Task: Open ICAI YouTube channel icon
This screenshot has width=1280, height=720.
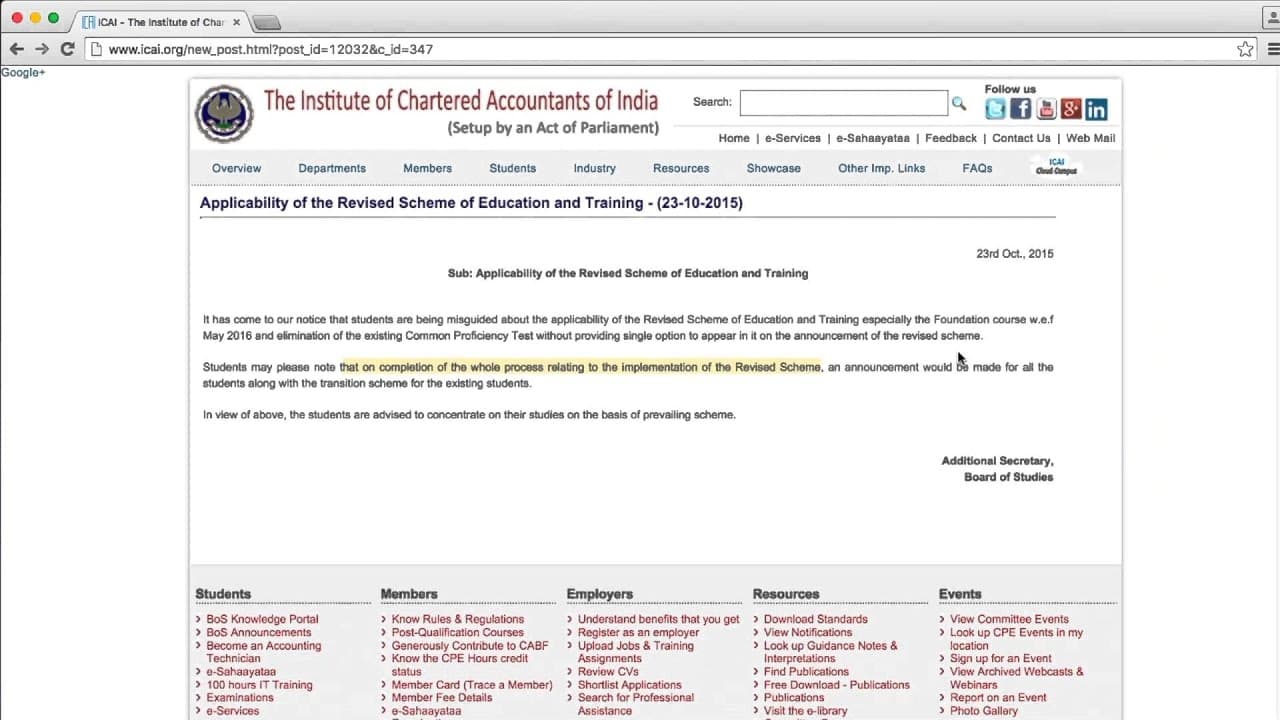Action: pos(1046,109)
